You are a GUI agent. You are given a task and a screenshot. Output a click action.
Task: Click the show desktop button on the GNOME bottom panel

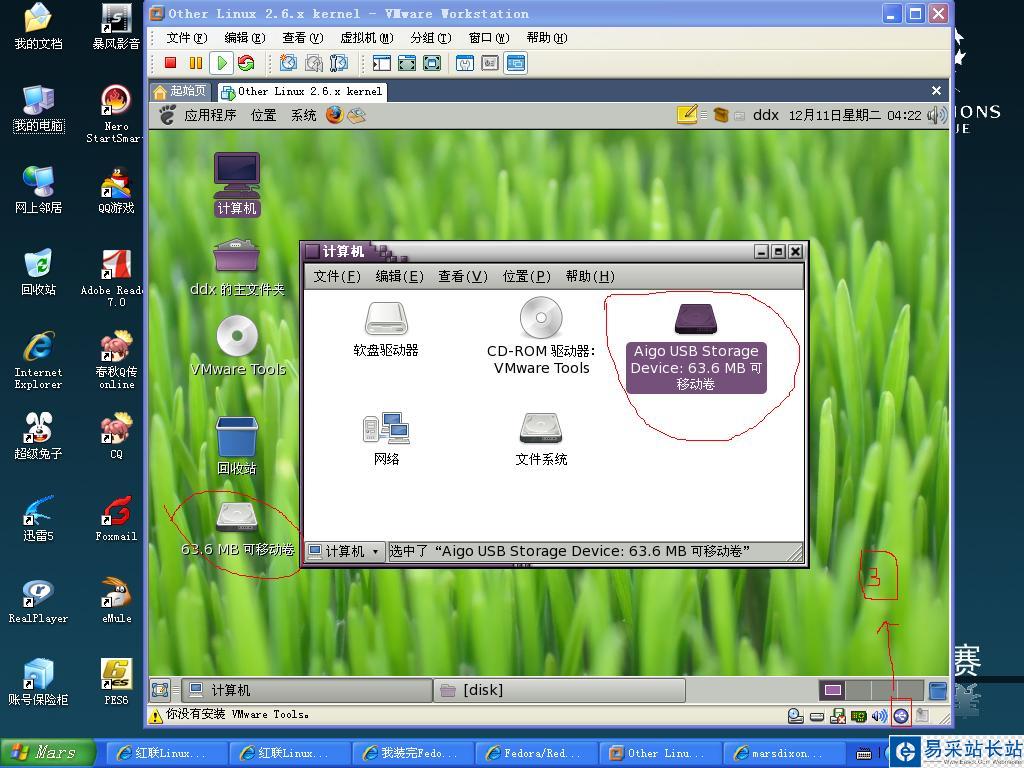[159, 690]
